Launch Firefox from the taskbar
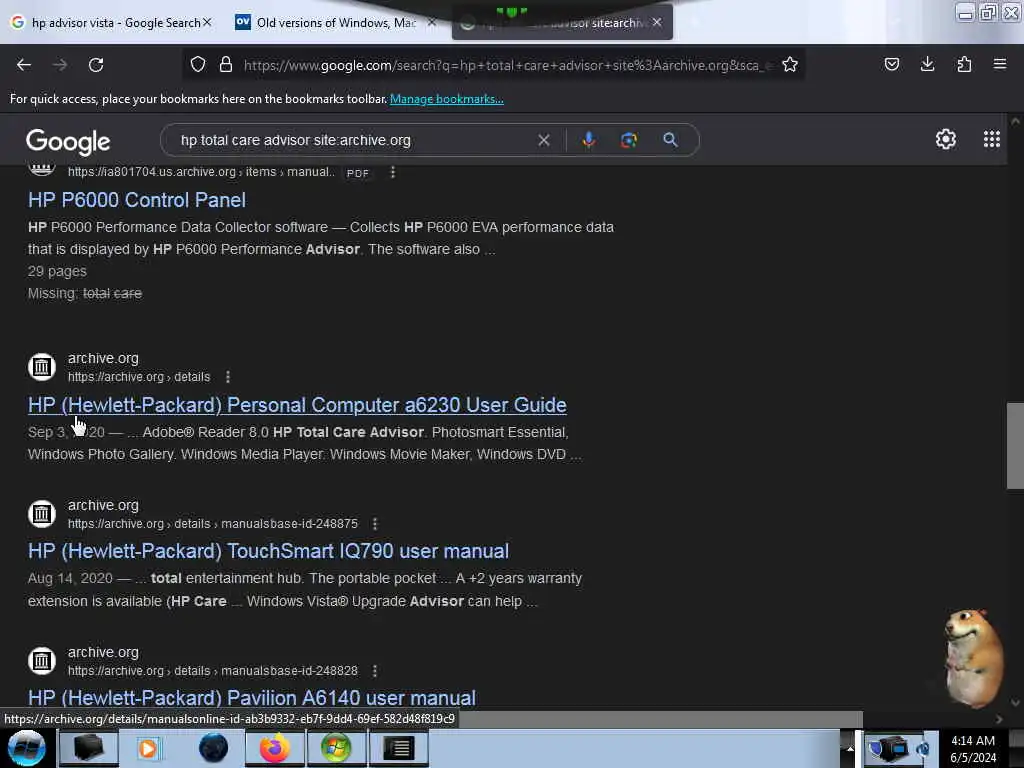The width and height of the screenshot is (1024, 768). (x=275, y=748)
